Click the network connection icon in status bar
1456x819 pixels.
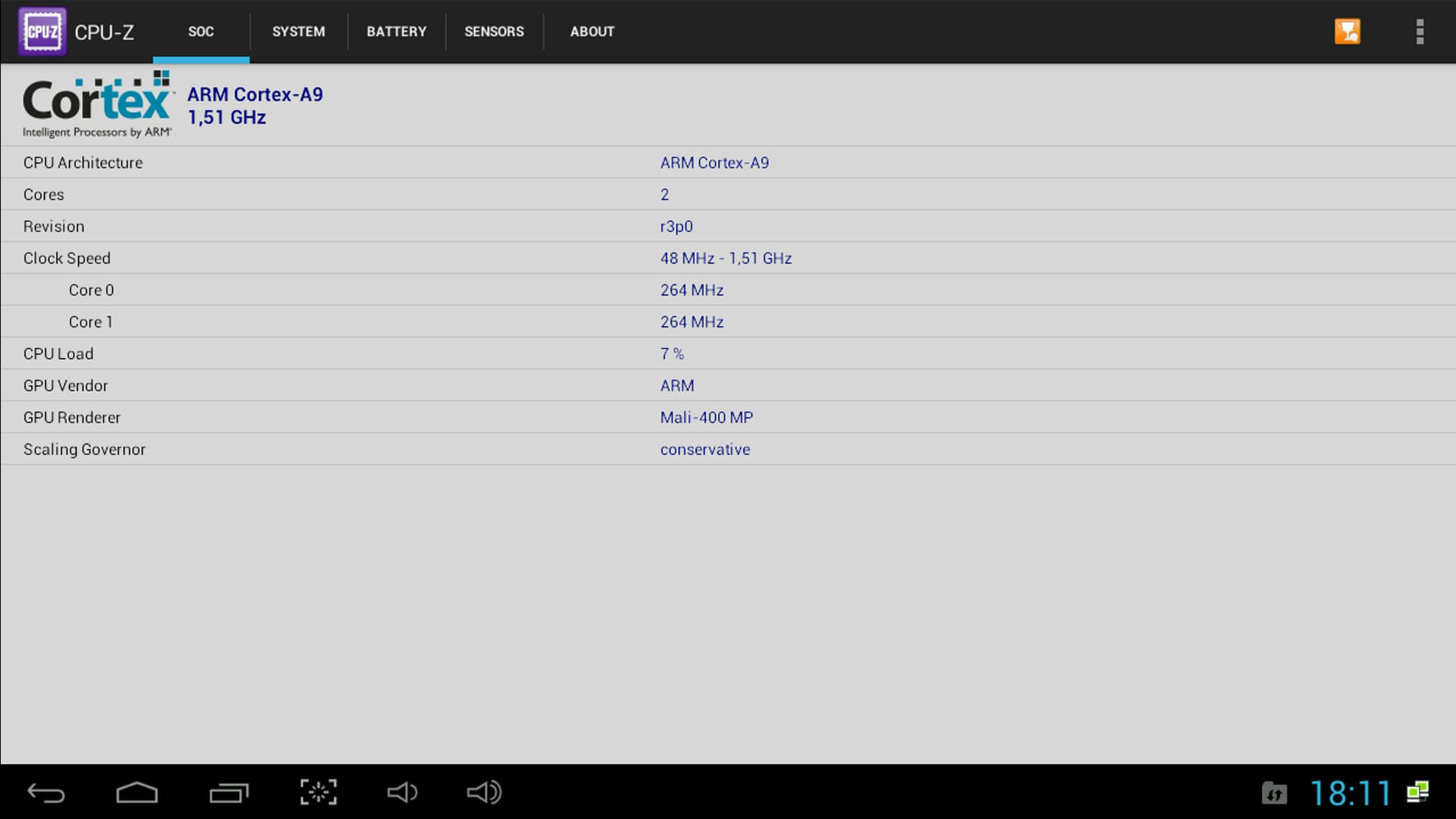coord(1418,792)
